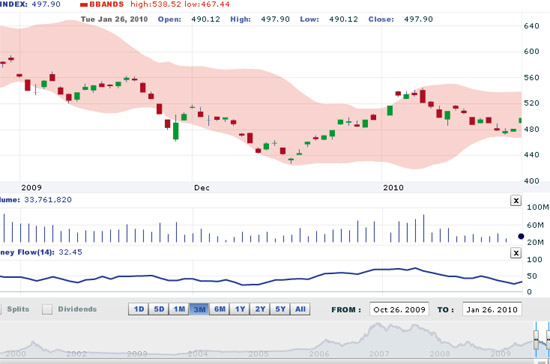Click the Open value 490.12
This screenshot has width=550, height=364.
pos(206,19)
